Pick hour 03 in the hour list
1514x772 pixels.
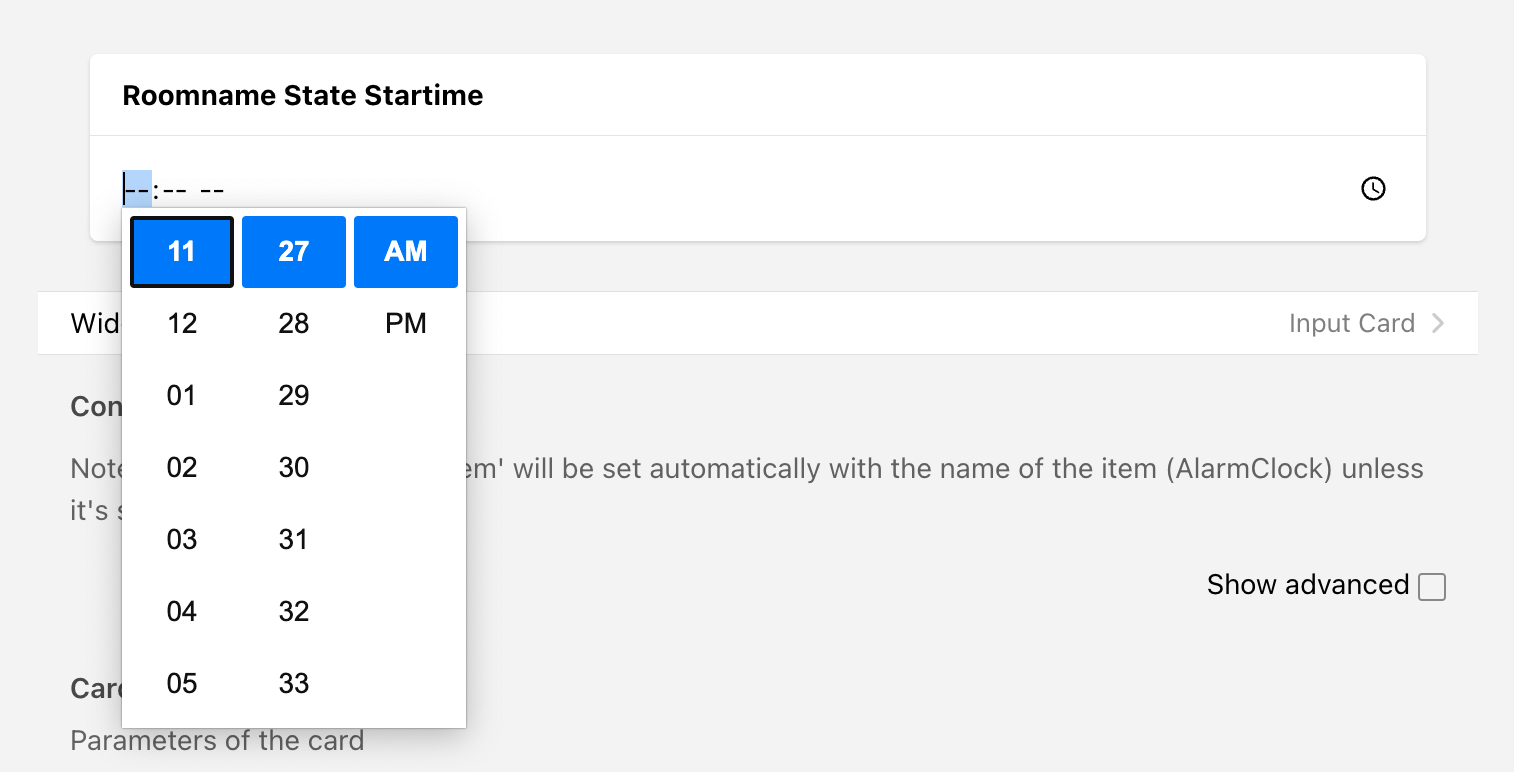pyautogui.click(x=182, y=539)
